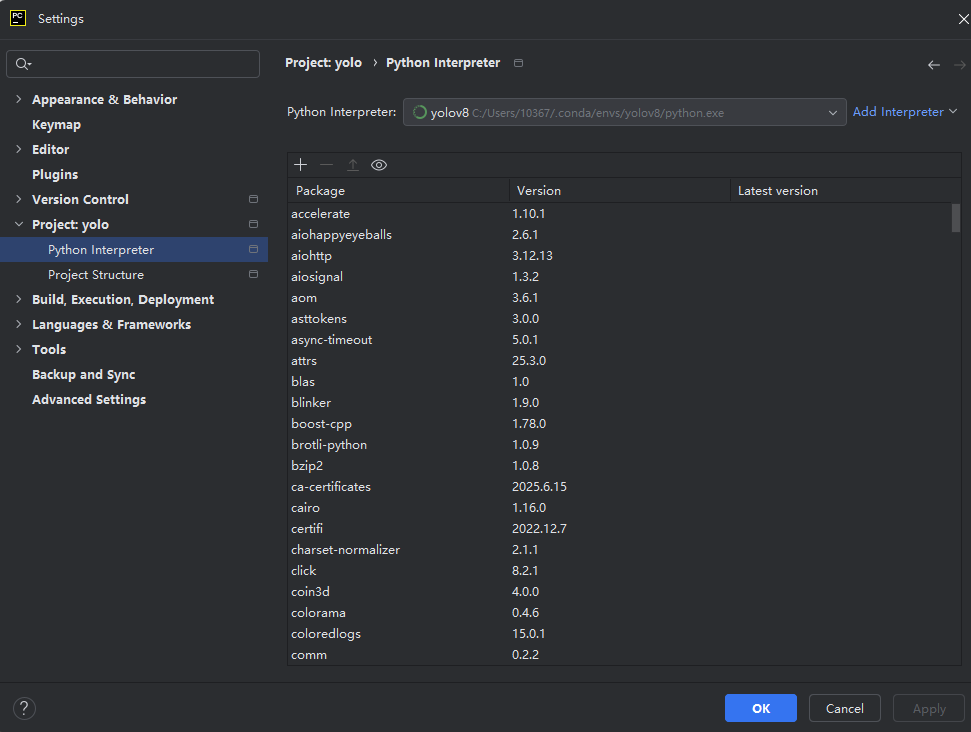This screenshot has width=971, height=732.
Task: Select the aiohappyeyeballs package row
Action: (619, 235)
